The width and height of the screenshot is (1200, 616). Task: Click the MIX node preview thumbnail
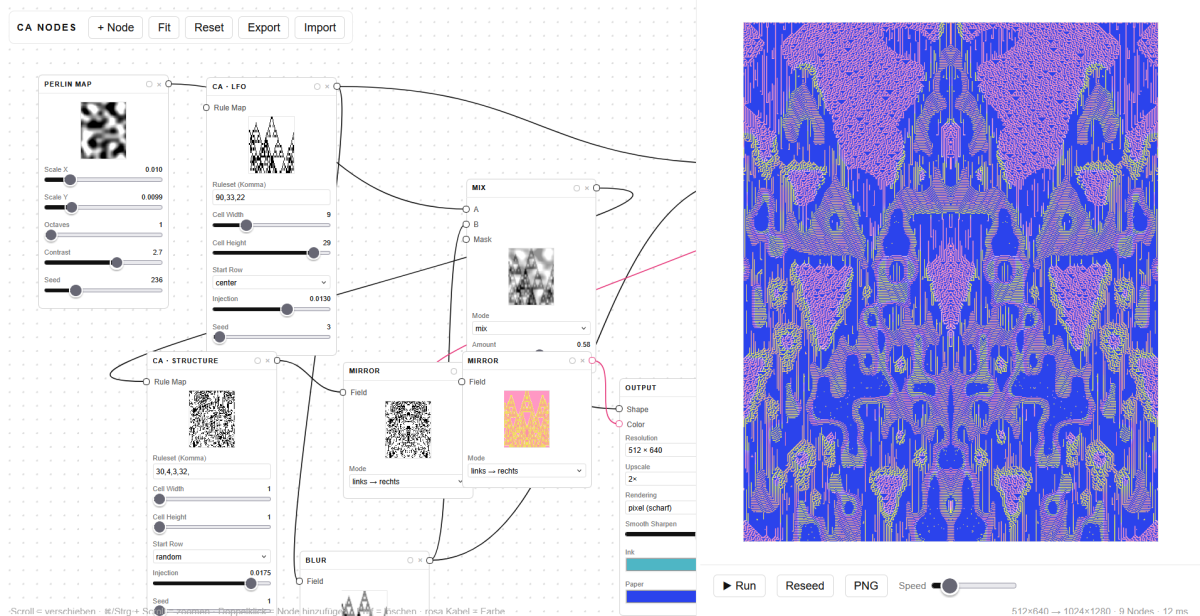(x=531, y=277)
